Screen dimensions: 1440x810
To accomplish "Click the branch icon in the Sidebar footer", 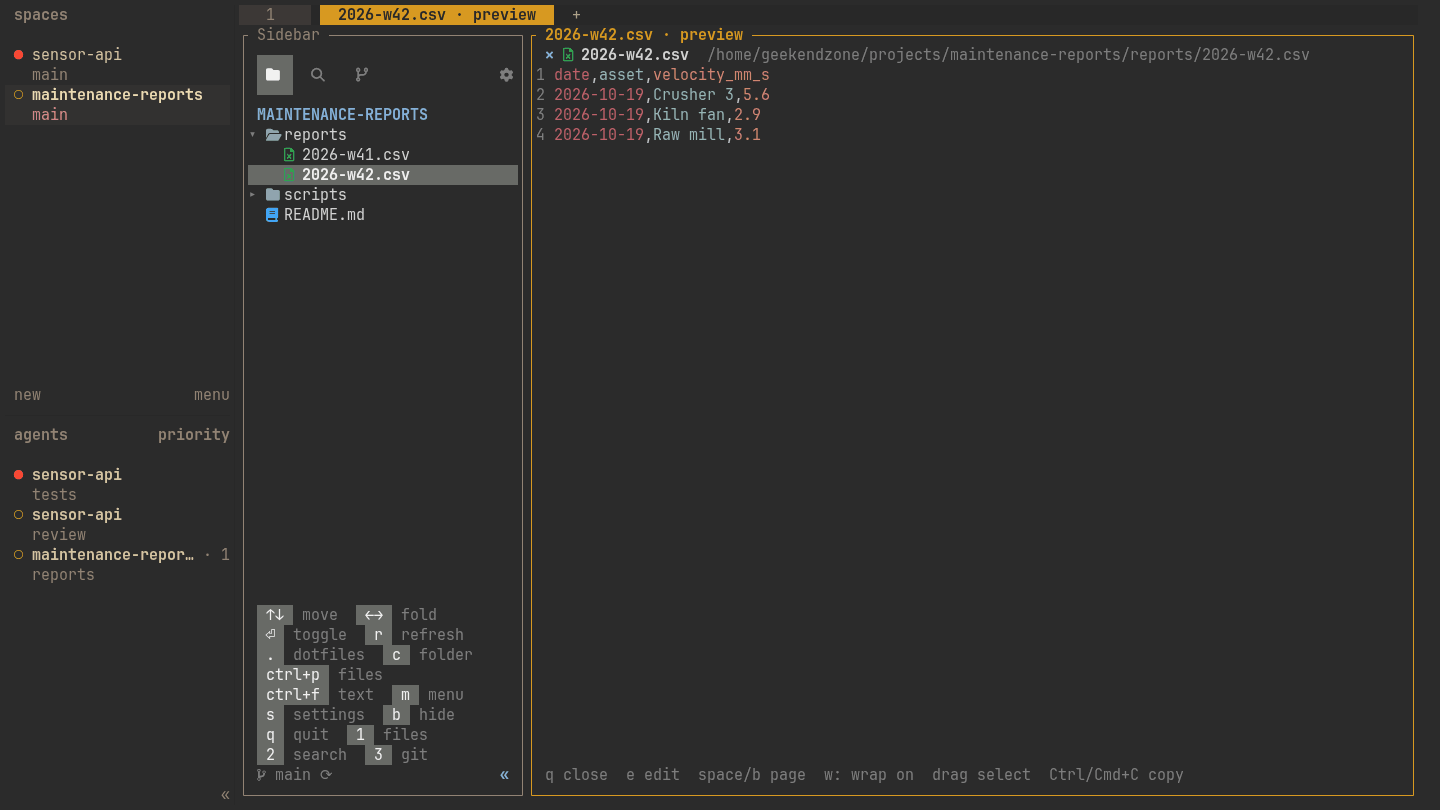I will pyautogui.click(x=262, y=775).
